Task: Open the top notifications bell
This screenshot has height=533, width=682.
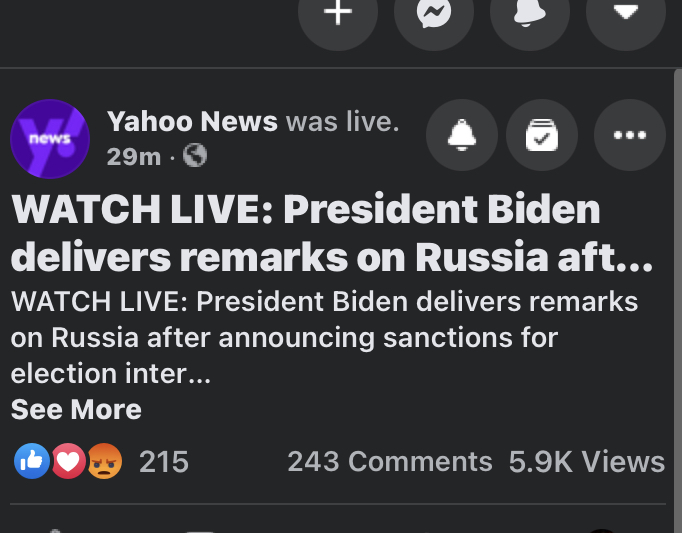Action: pyautogui.click(x=530, y=12)
